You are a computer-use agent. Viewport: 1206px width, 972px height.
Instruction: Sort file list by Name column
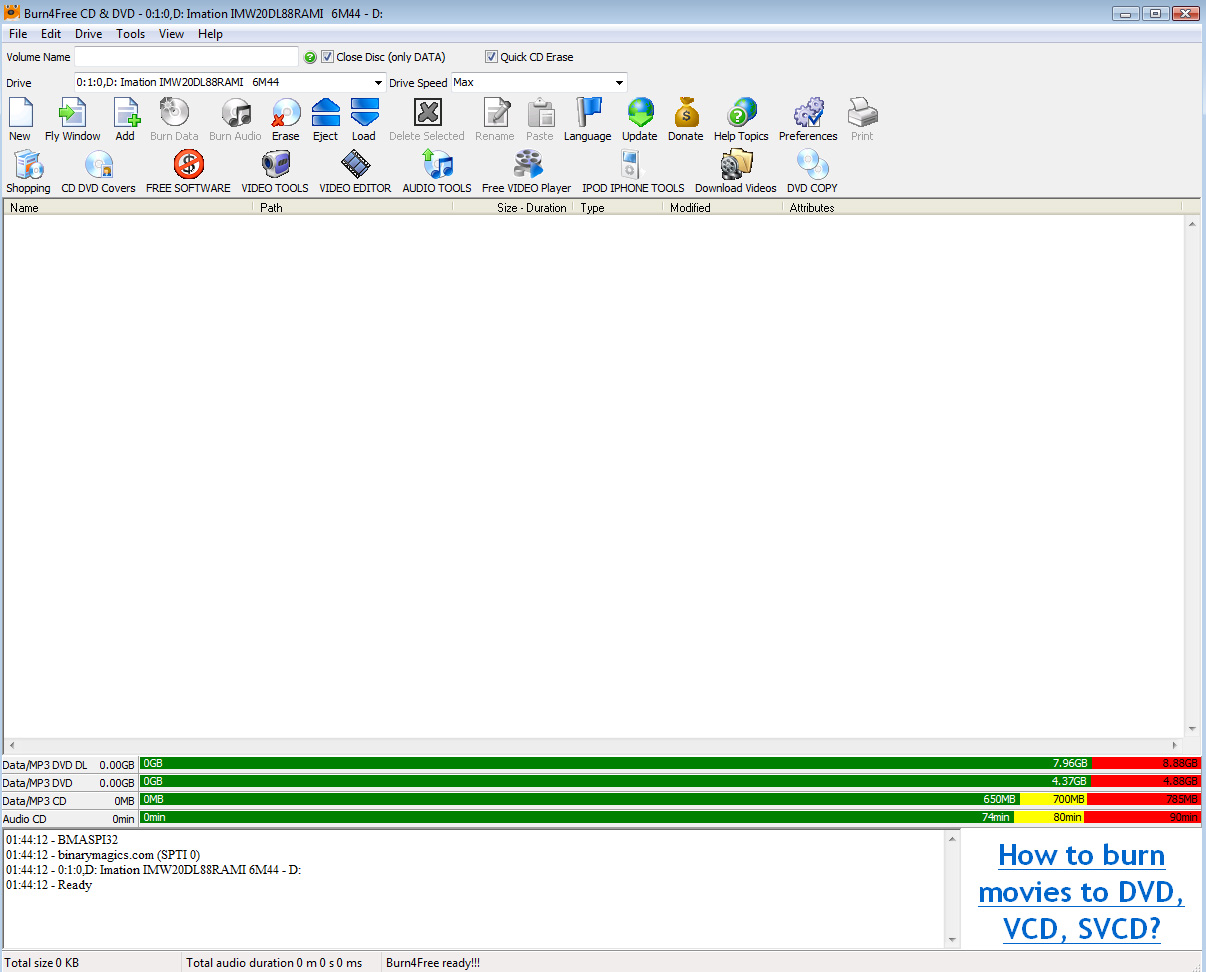click(x=128, y=208)
